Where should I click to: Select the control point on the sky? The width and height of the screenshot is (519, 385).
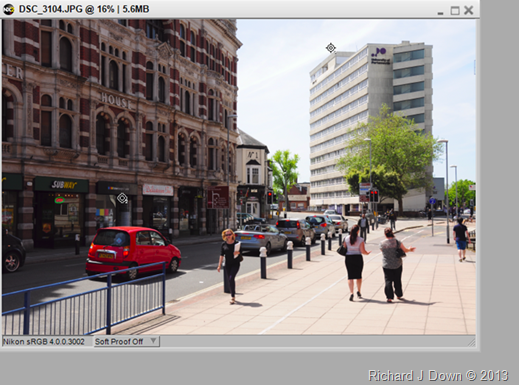tap(330, 48)
